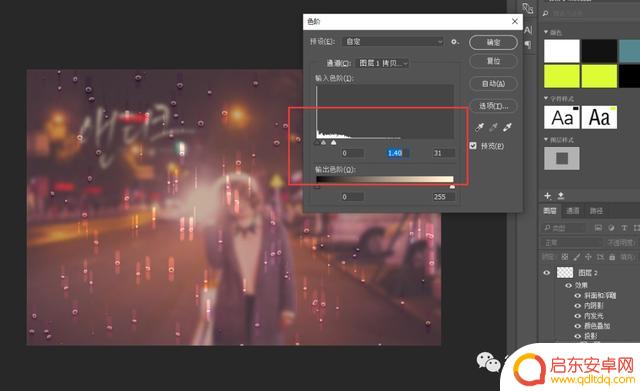Open the preset options gear menu
The image size is (640, 391).
tap(455, 42)
